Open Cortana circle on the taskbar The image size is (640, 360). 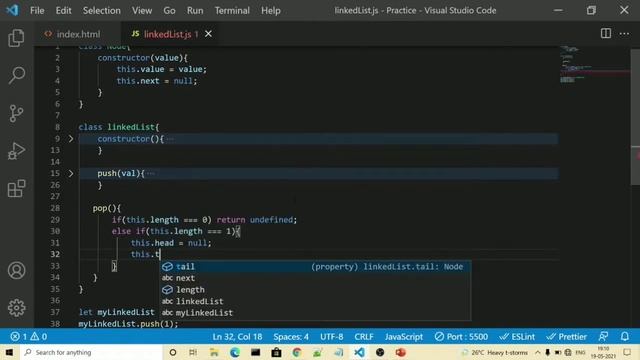point(173,352)
